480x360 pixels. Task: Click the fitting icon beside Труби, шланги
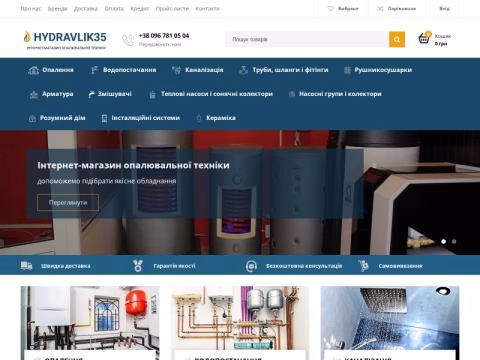(x=244, y=70)
